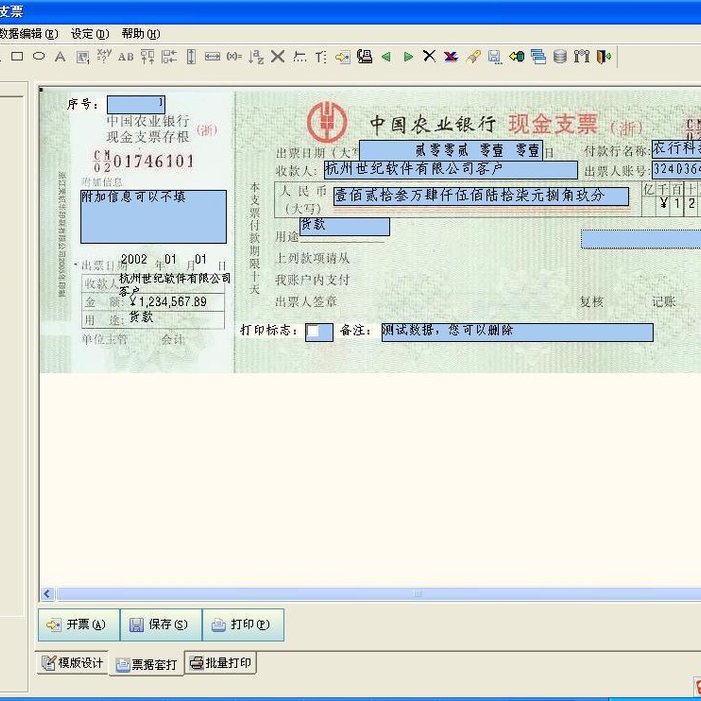Open the 数据编辑(E) menu
The height and width of the screenshot is (701, 701).
pyautogui.click(x=28, y=34)
